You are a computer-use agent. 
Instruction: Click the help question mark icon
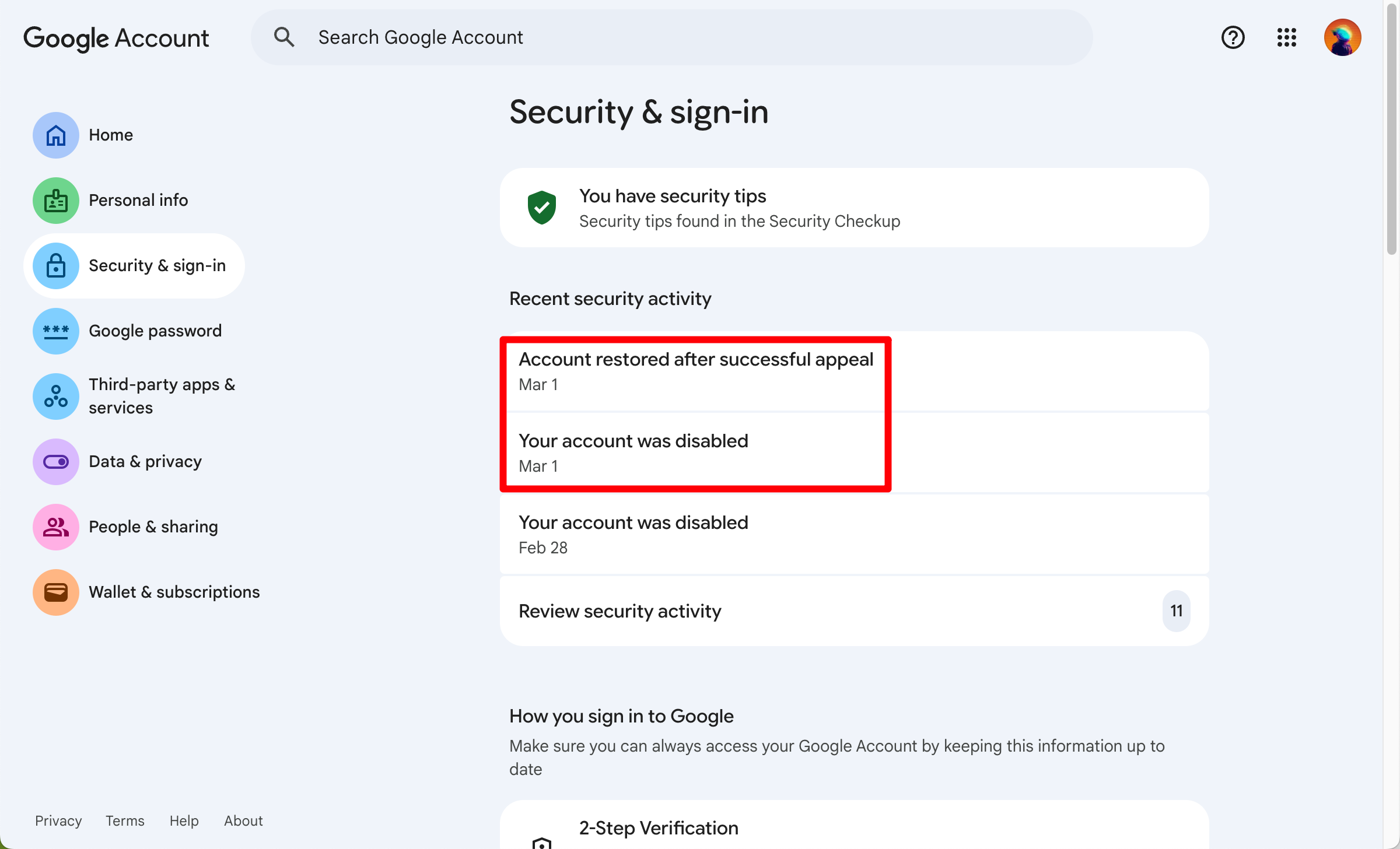click(1233, 37)
